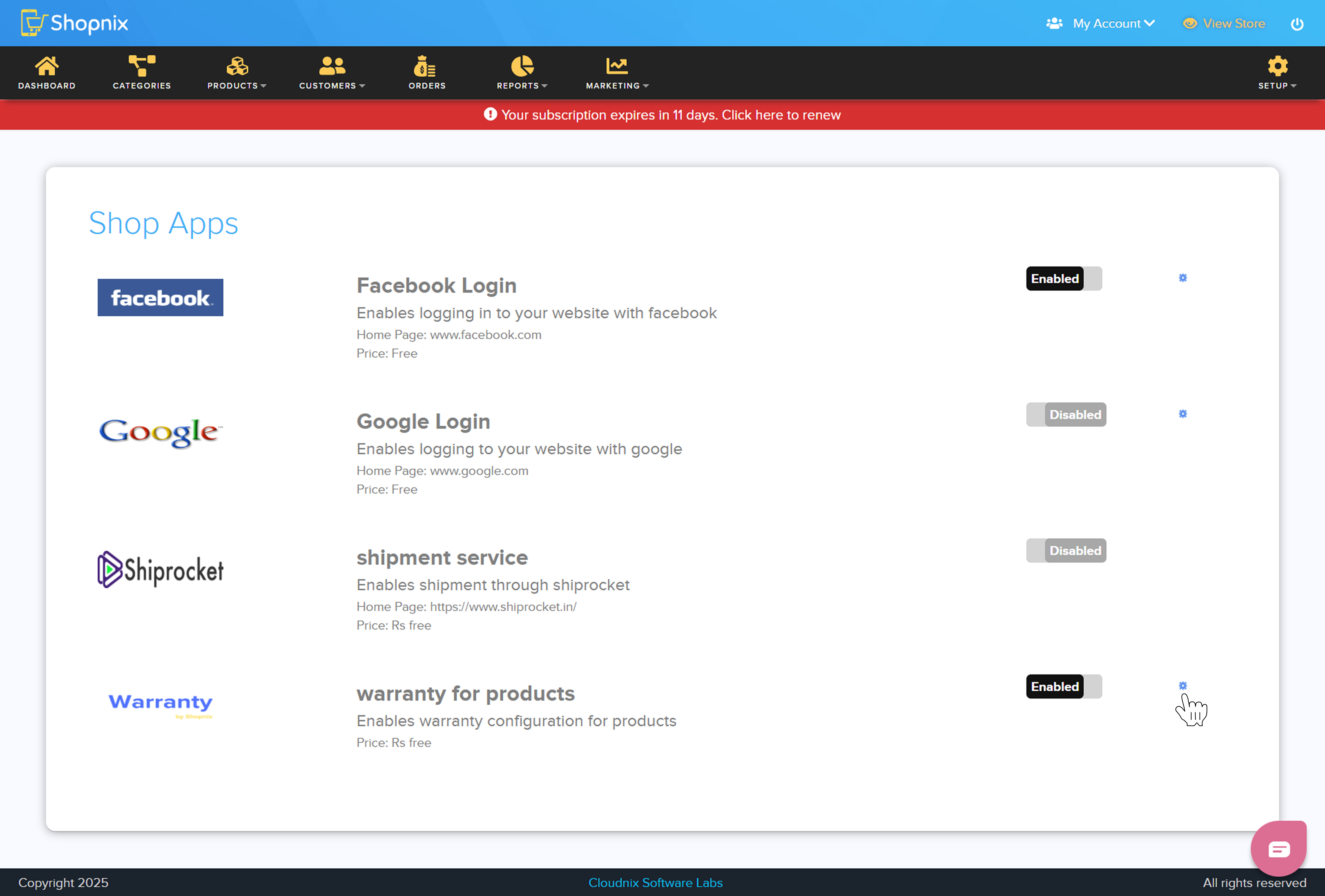
Task: Open the My Account menu label
Action: coord(1107,23)
